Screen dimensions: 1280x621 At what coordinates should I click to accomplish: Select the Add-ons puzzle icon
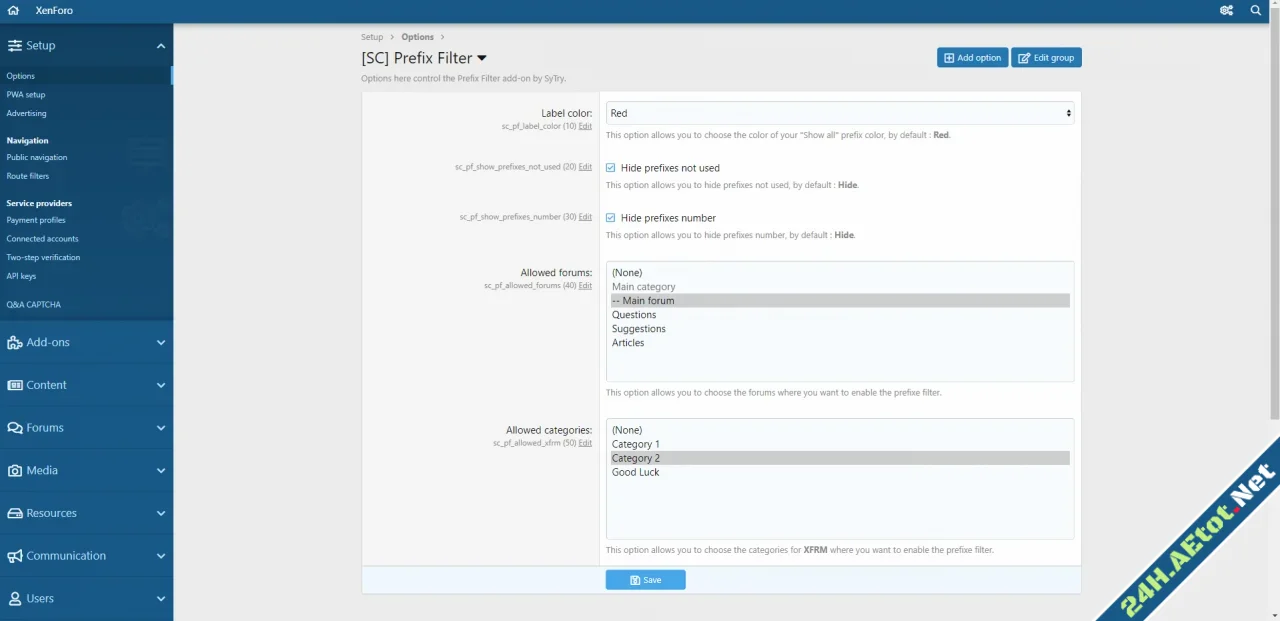tap(17, 342)
